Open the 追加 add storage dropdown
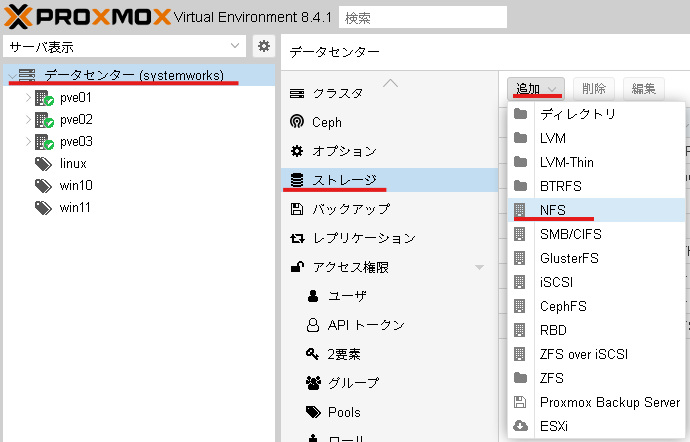This screenshot has height=442, width=690. click(x=536, y=88)
